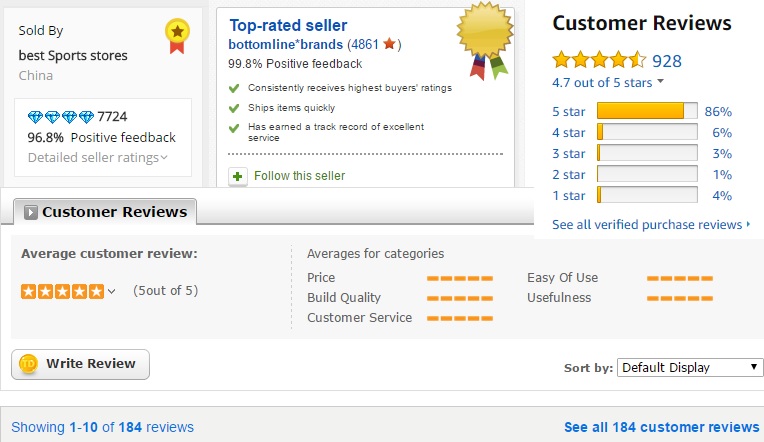Image resolution: width=764 pixels, height=442 pixels.
Task: Click the blue diamond rating icons
Action: click(60, 117)
